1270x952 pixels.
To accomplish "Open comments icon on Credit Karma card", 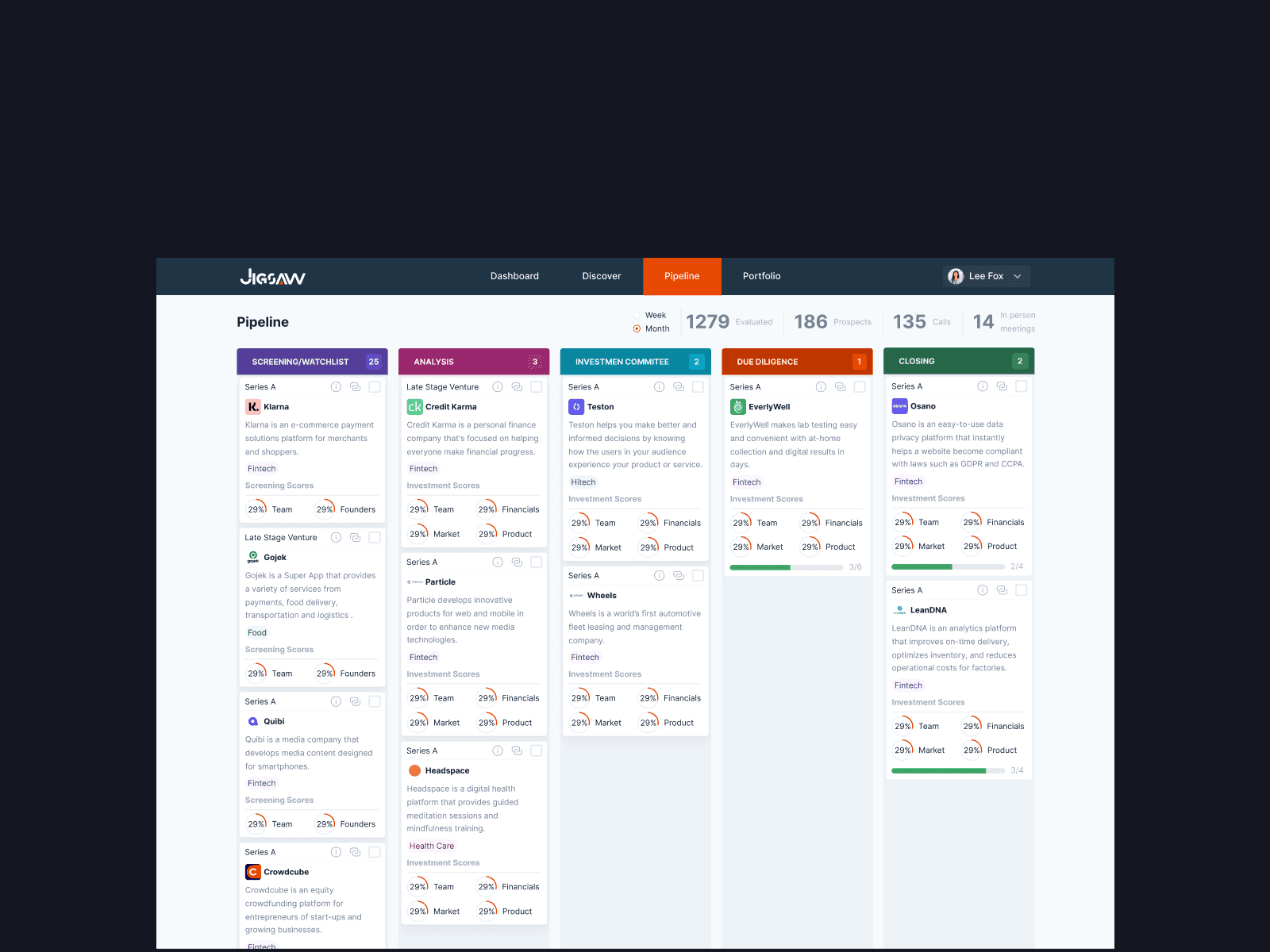I will click(x=517, y=387).
